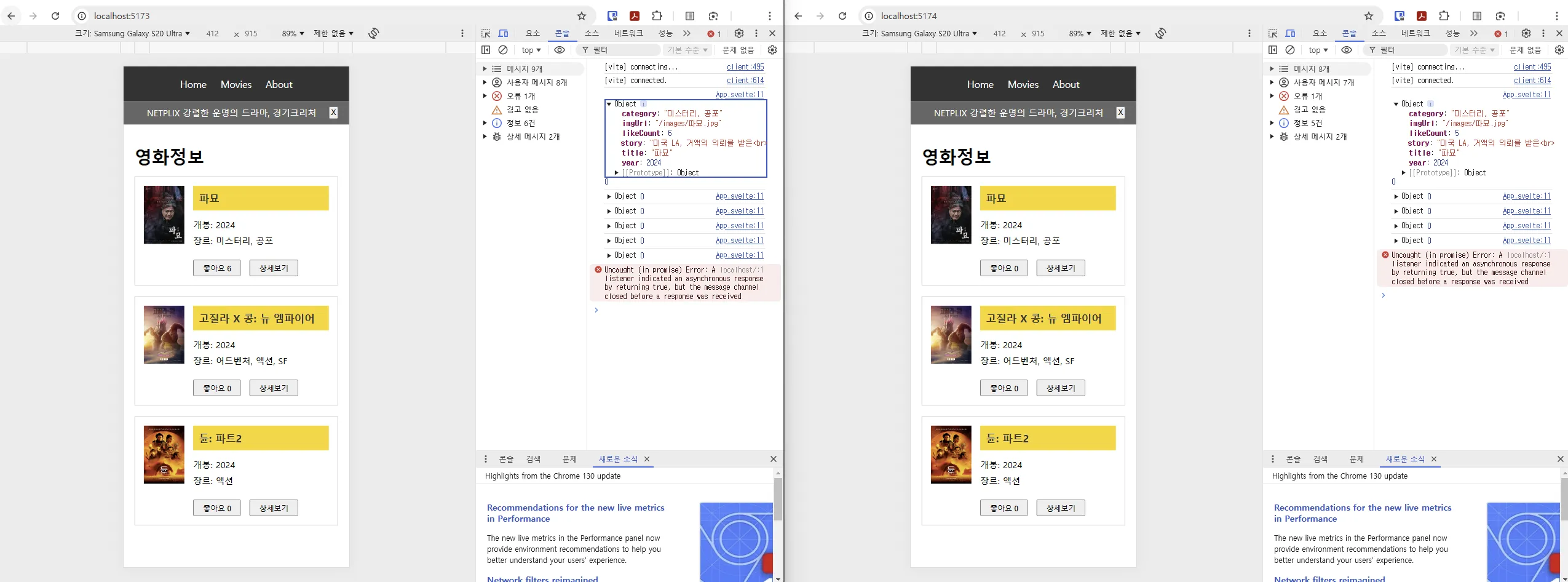This screenshot has width=1568, height=582.
Task: Go back in the left localhost:5173 window
Action: (x=11, y=16)
